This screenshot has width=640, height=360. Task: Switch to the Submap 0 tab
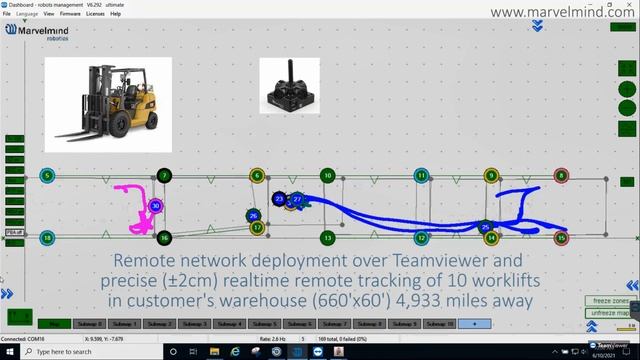tap(90, 324)
